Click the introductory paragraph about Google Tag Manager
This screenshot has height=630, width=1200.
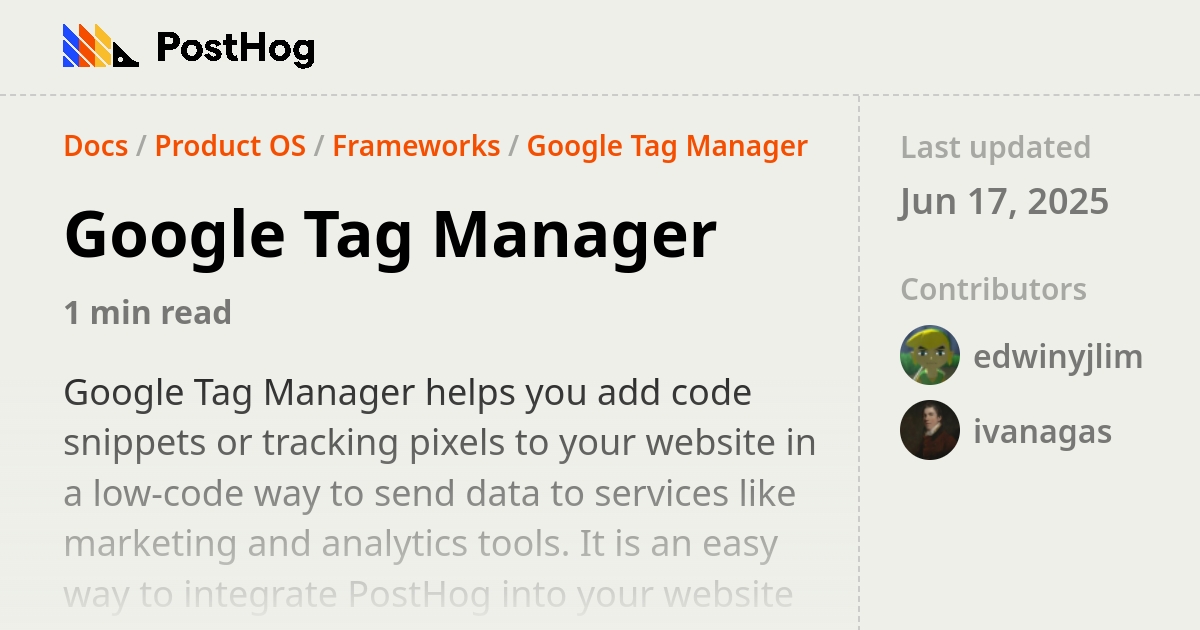(x=440, y=468)
